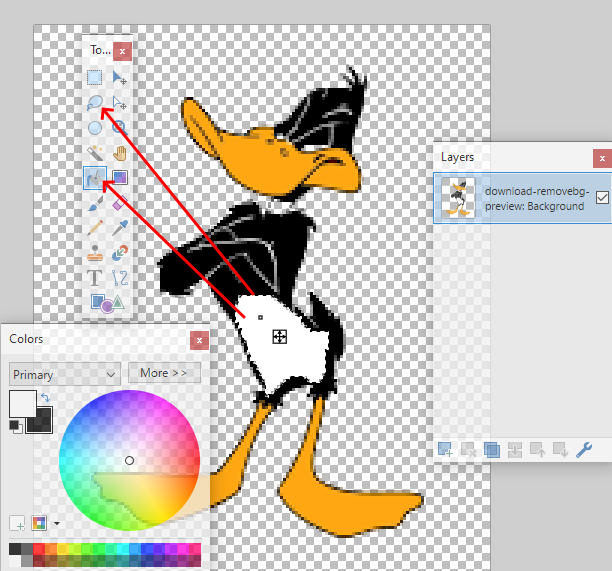Viewport: 612px width, 571px height.
Task: Swap primary and secondary colors
Action: [x=45, y=397]
